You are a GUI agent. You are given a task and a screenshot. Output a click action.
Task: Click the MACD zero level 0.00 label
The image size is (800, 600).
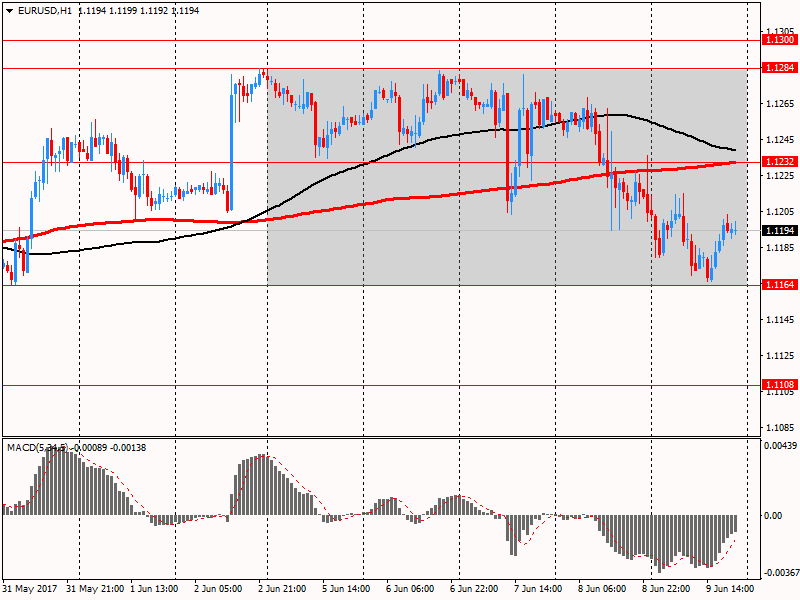click(773, 516)
